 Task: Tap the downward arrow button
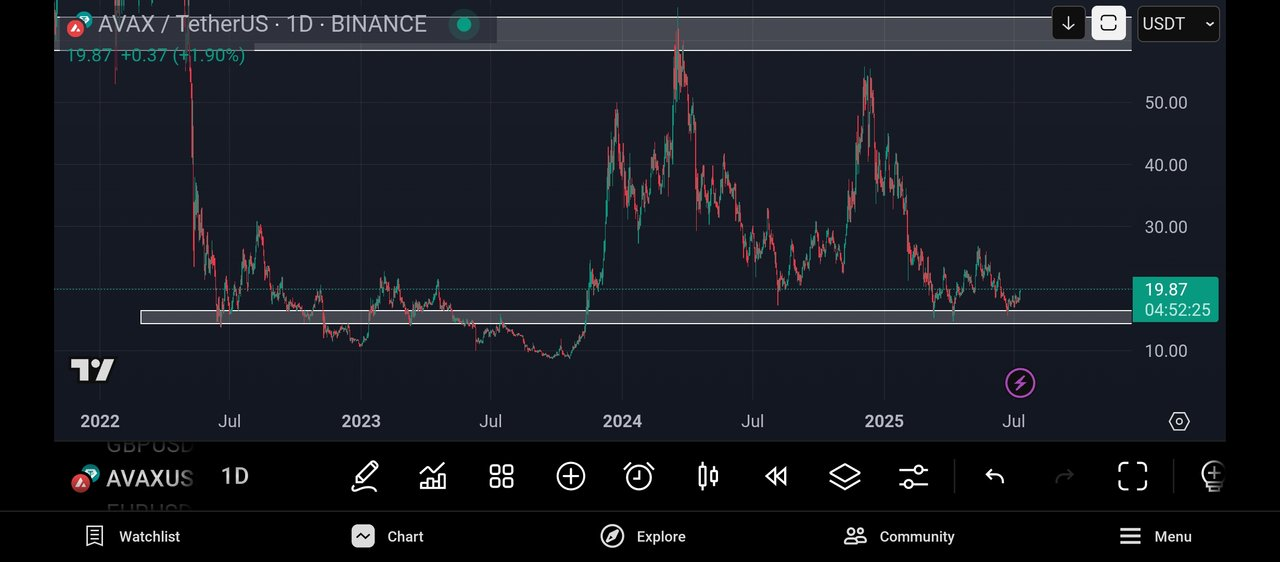pyautogui.click(x=1068, y=23)
